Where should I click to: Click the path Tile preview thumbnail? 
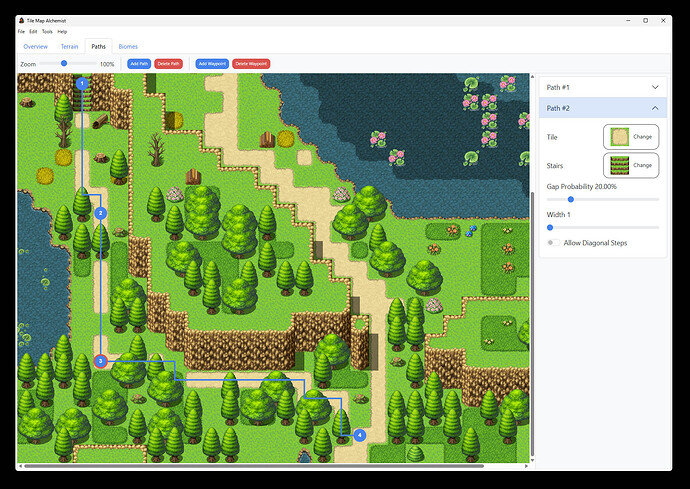coord(620,137)
